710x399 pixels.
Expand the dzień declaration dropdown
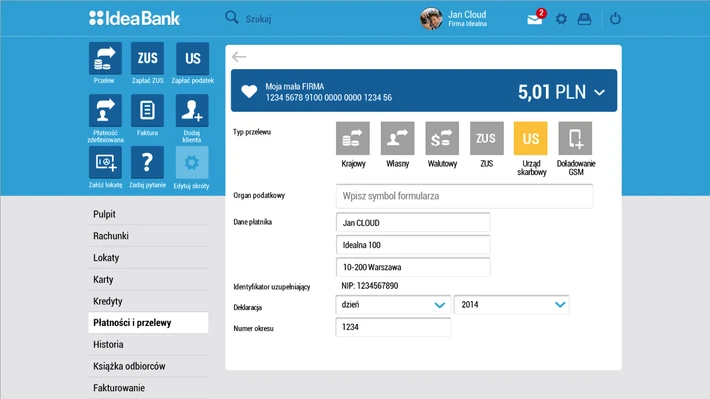coord(393,305)
